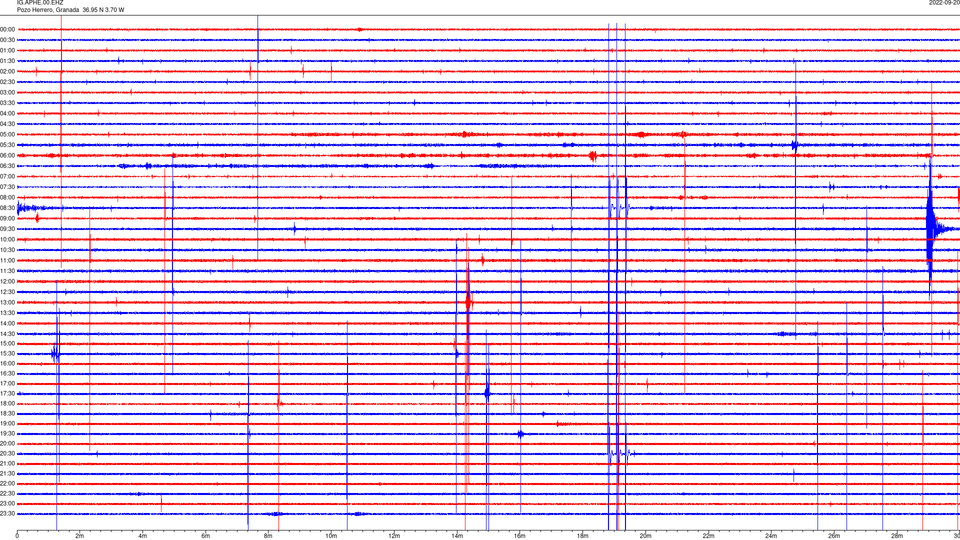Select the 20:30 trace time label
Viewport: 960px width, 540px height.
pyautogui.click(x=7, y=454)
